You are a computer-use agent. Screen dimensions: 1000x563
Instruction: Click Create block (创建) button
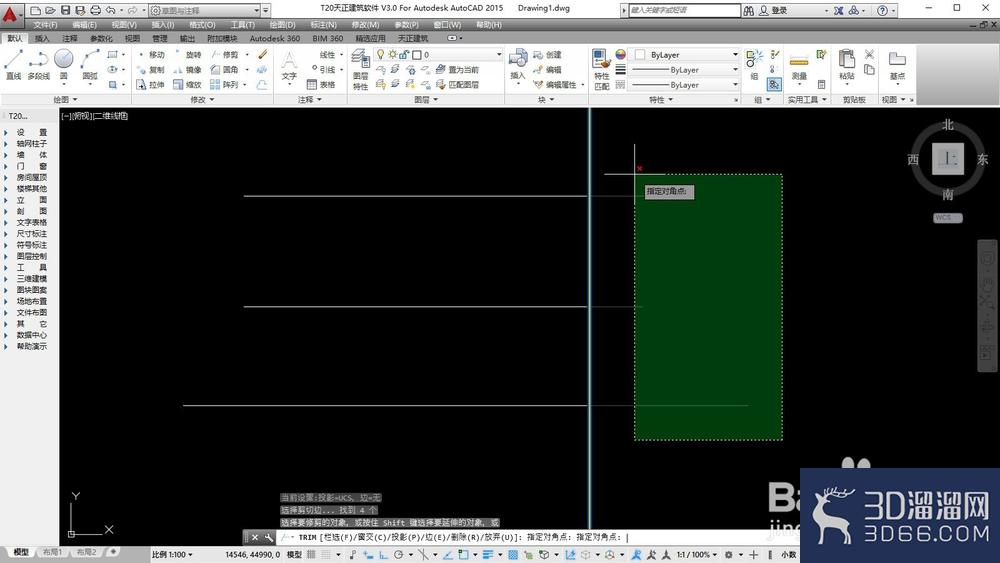[547, 55]
